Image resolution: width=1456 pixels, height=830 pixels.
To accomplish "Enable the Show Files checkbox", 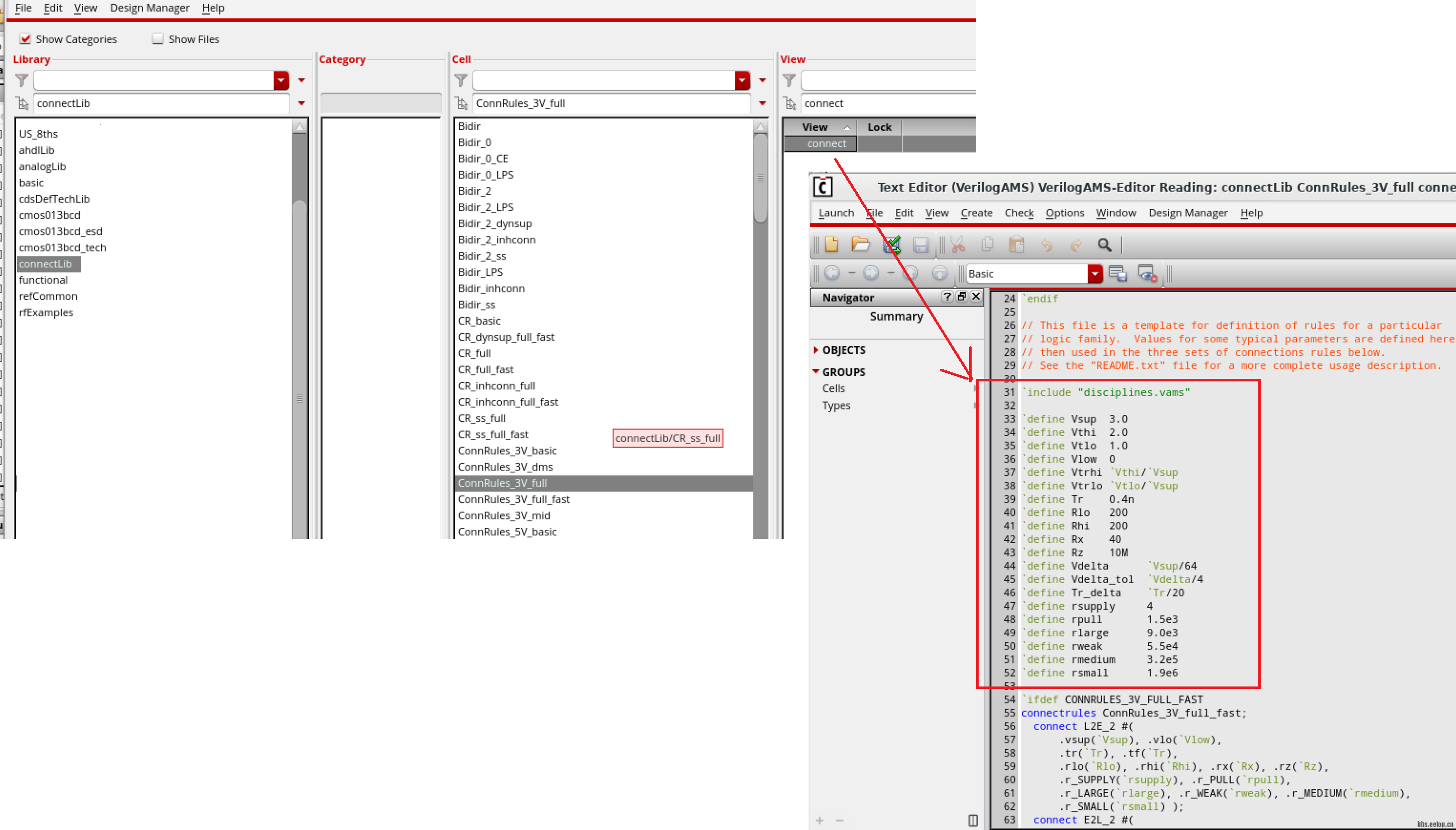I will (x=158, y=39).
